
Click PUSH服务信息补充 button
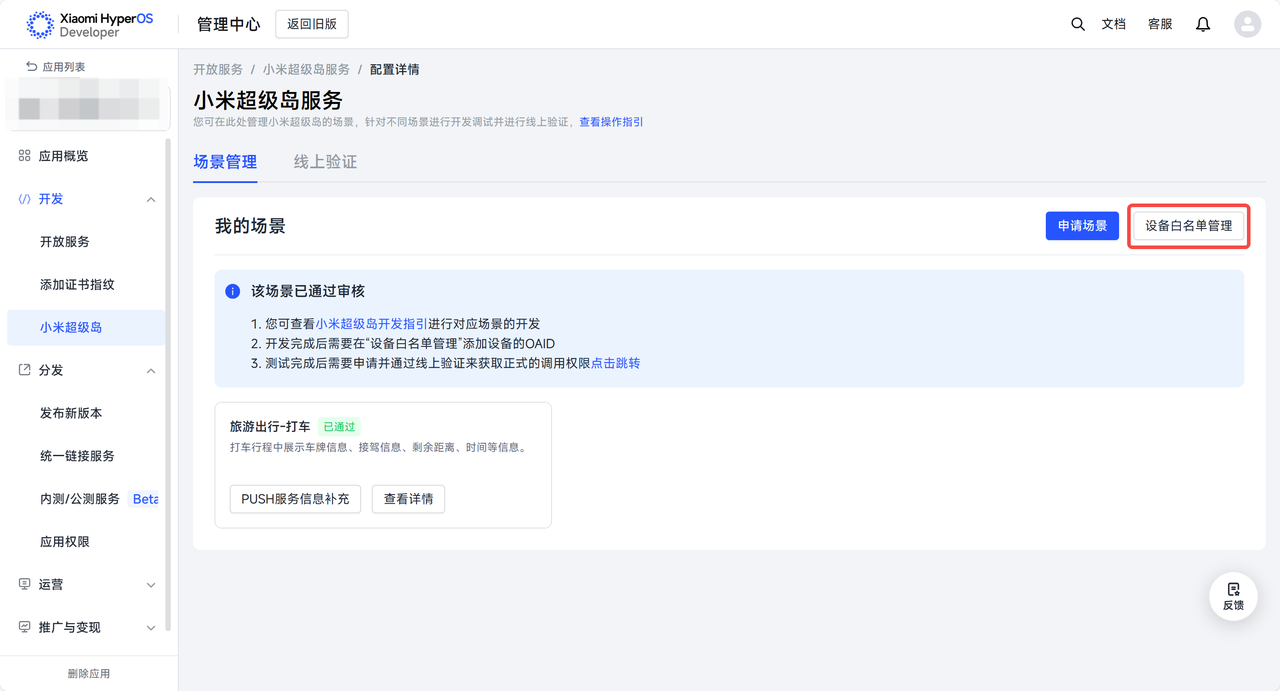pyautogui.click(x=295, y=499)
